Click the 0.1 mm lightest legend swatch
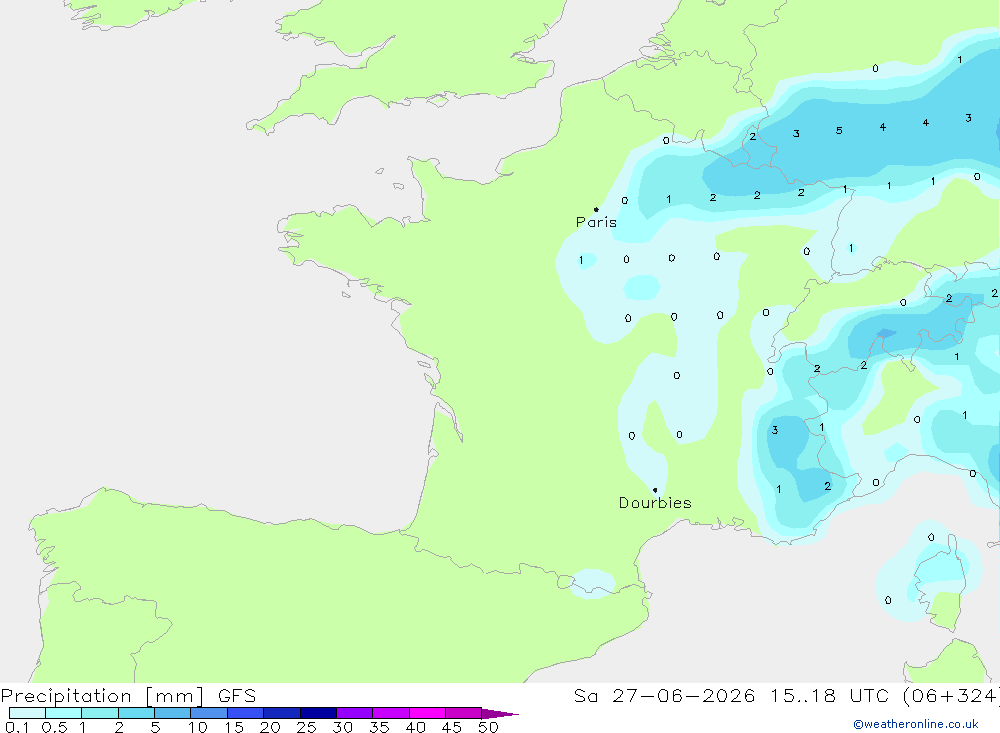Screen dimensions: 1000x733 (x=27, y=713)
